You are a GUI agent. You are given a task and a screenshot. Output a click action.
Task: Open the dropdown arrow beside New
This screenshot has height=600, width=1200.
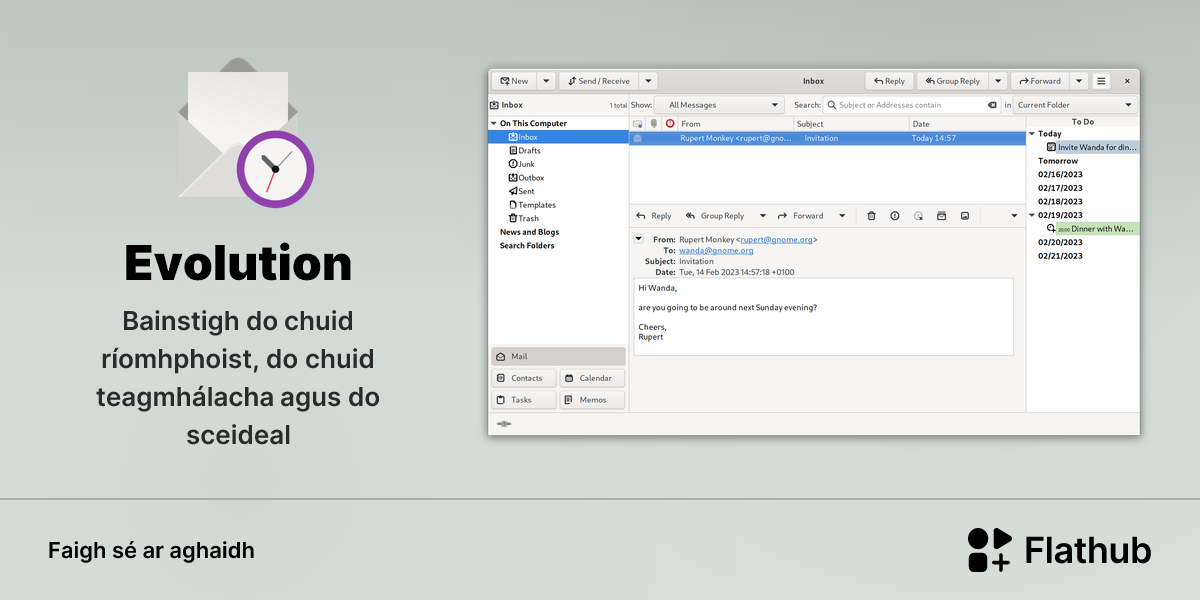(x=546, y=81)
